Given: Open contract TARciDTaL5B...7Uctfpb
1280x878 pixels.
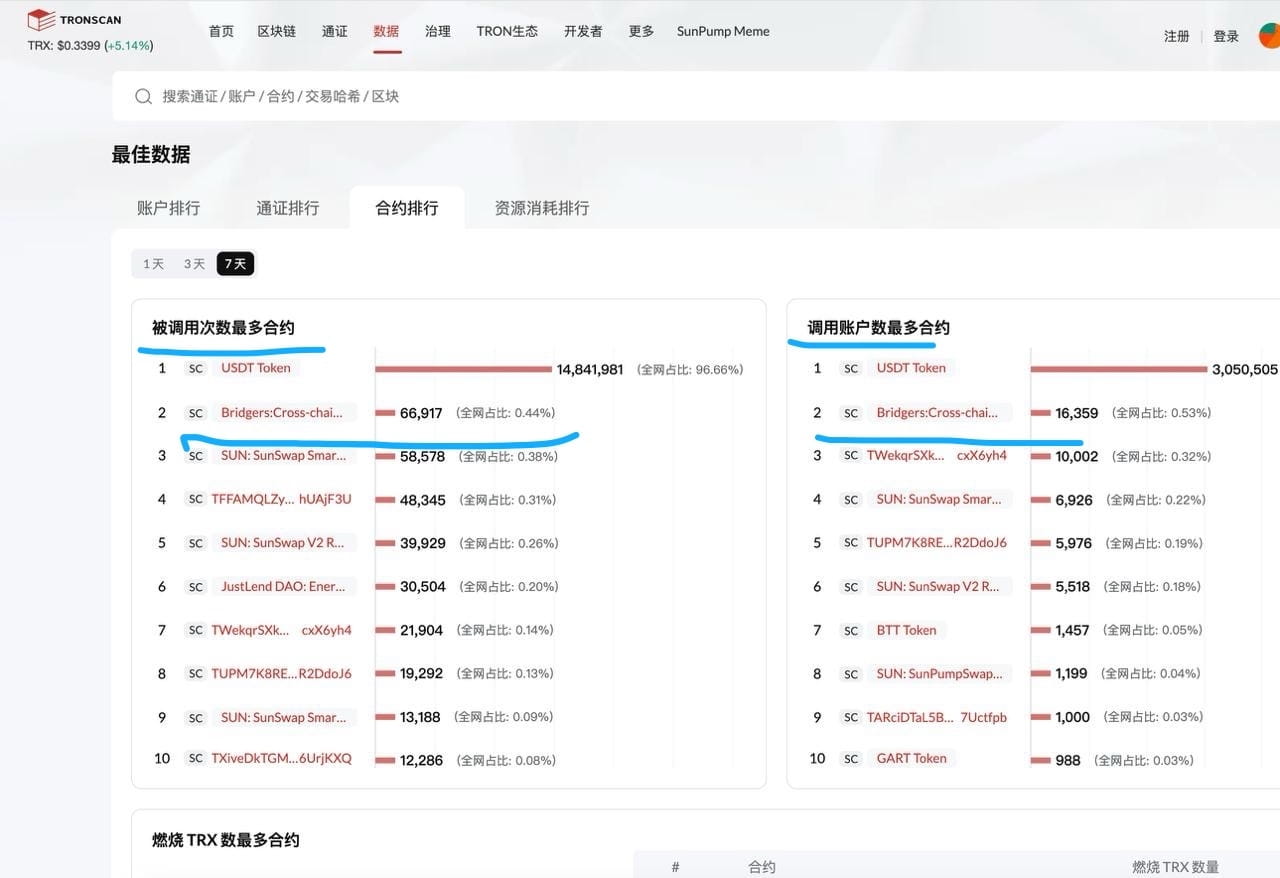Looking at the screenshot, I should tap(937, 718).
